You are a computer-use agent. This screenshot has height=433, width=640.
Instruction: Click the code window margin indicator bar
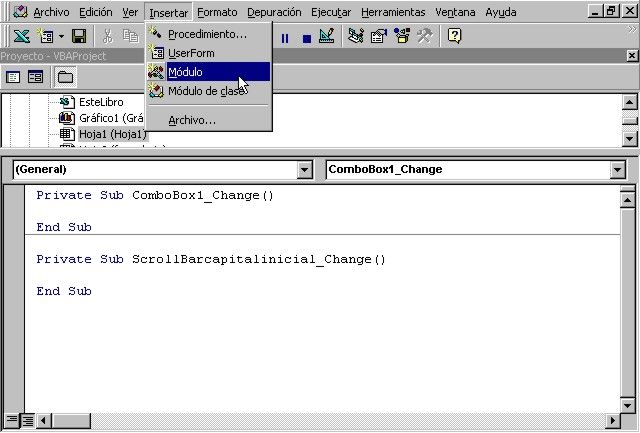[x=14, y=299]
